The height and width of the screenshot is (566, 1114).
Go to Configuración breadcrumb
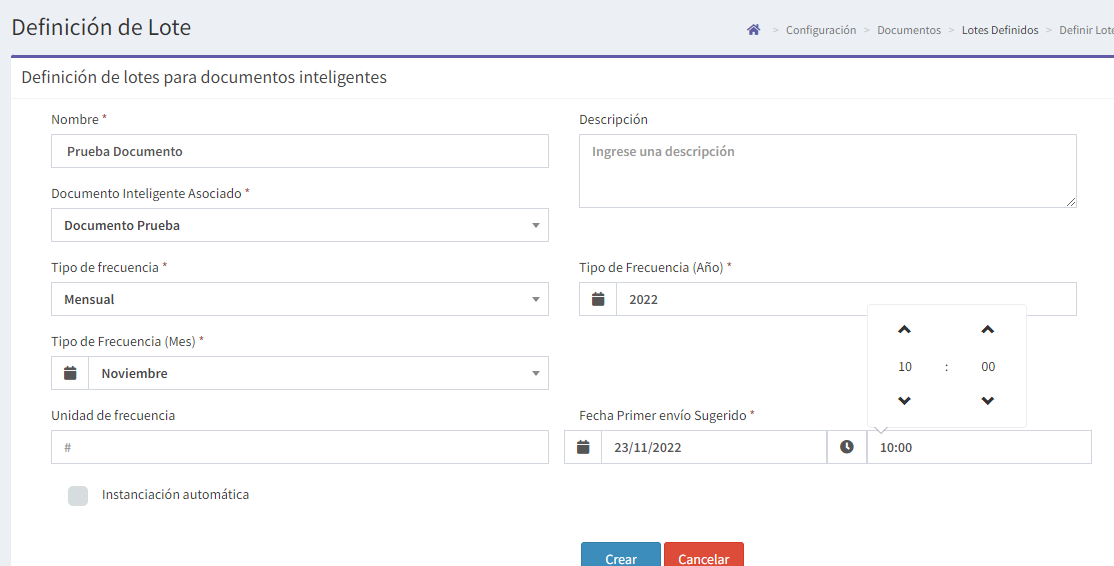pyautogui.click(x=821, y=30)
